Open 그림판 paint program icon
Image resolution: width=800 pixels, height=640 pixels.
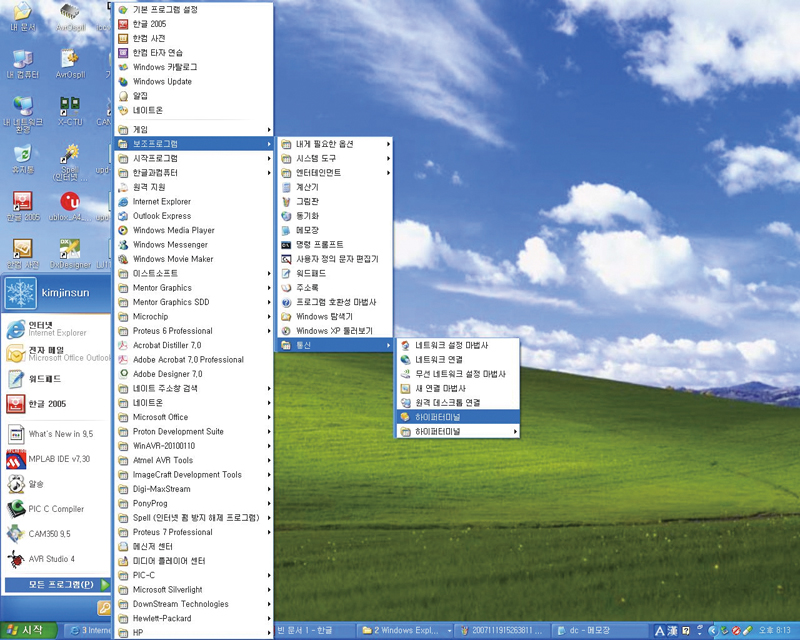click(286, 202)
